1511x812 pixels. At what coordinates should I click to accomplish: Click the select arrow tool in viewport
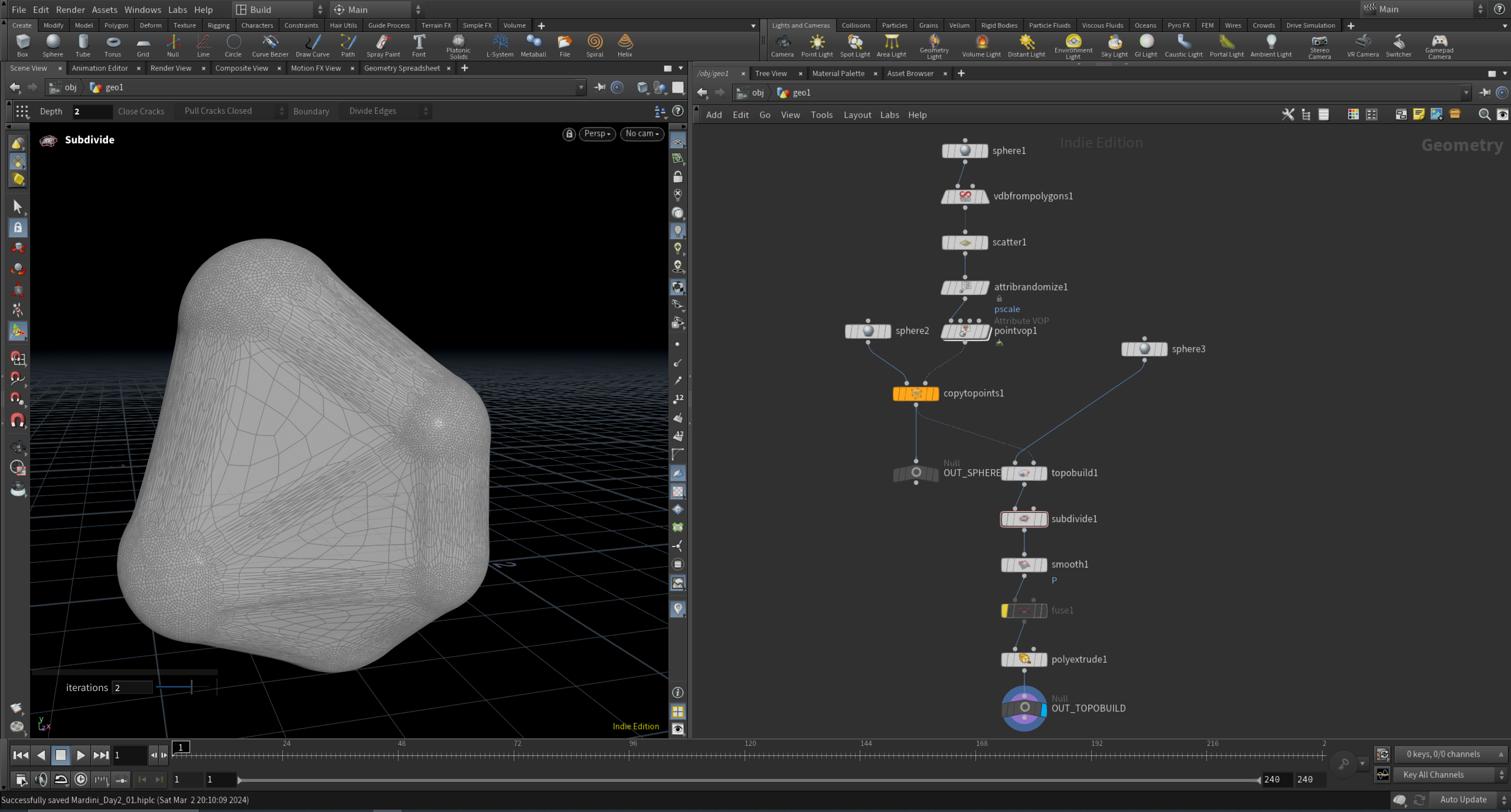tap(18, 207)
